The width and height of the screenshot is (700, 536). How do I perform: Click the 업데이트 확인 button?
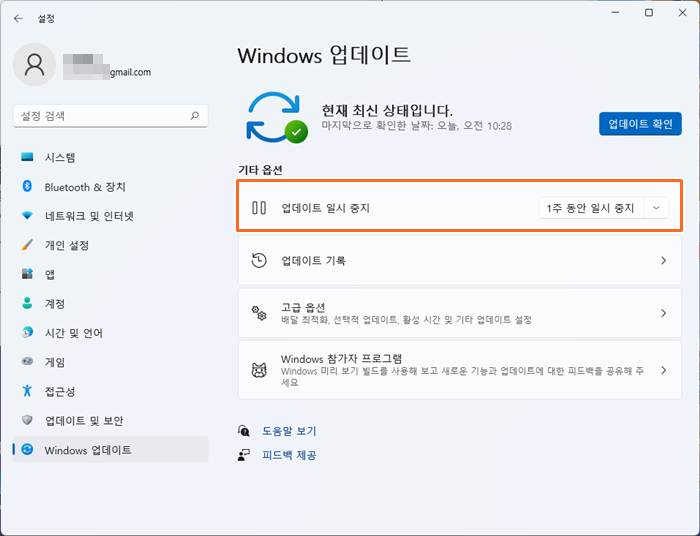(x=640, y=124)
